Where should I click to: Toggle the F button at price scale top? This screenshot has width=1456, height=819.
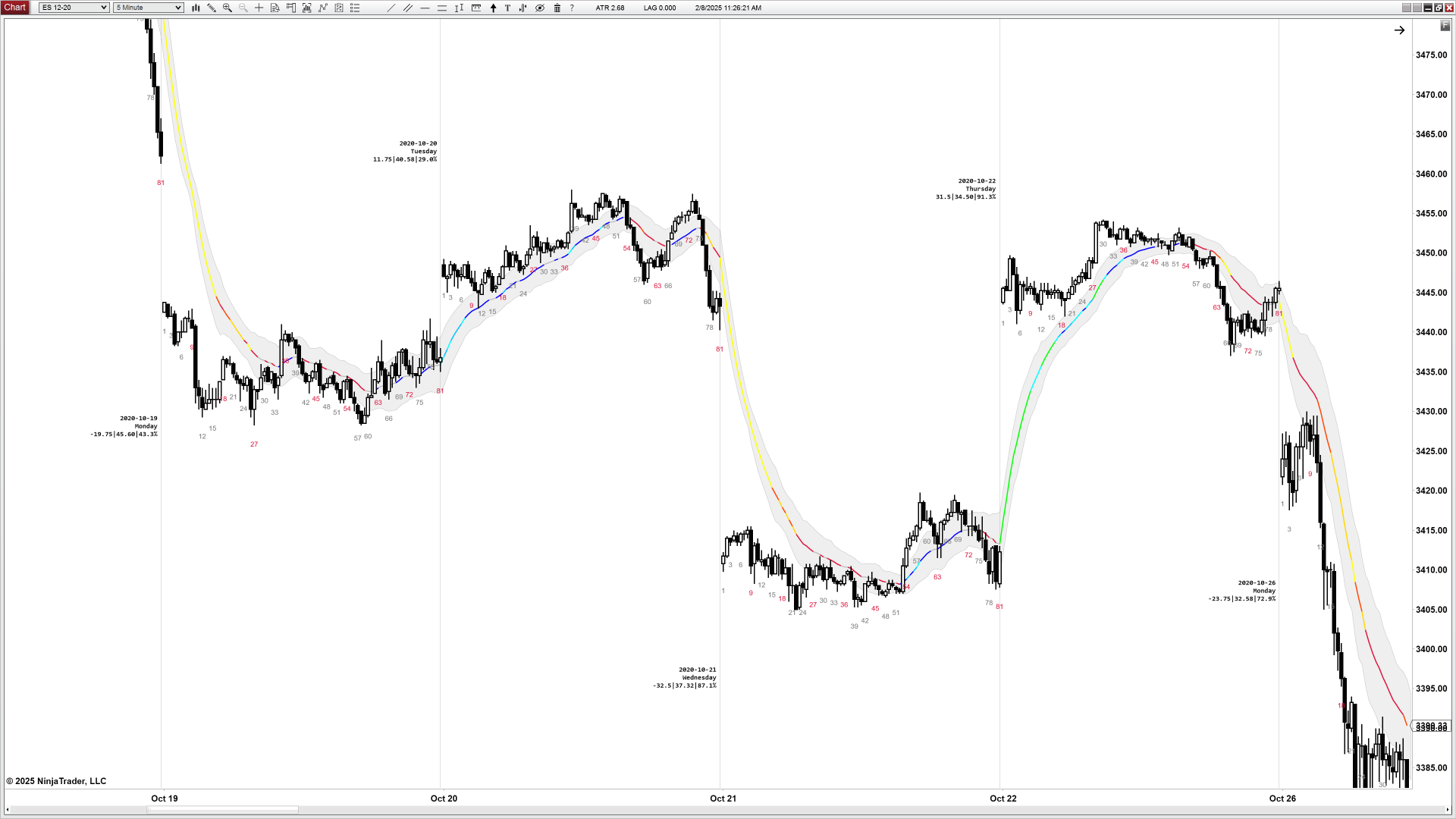[x=1445, y=26]
